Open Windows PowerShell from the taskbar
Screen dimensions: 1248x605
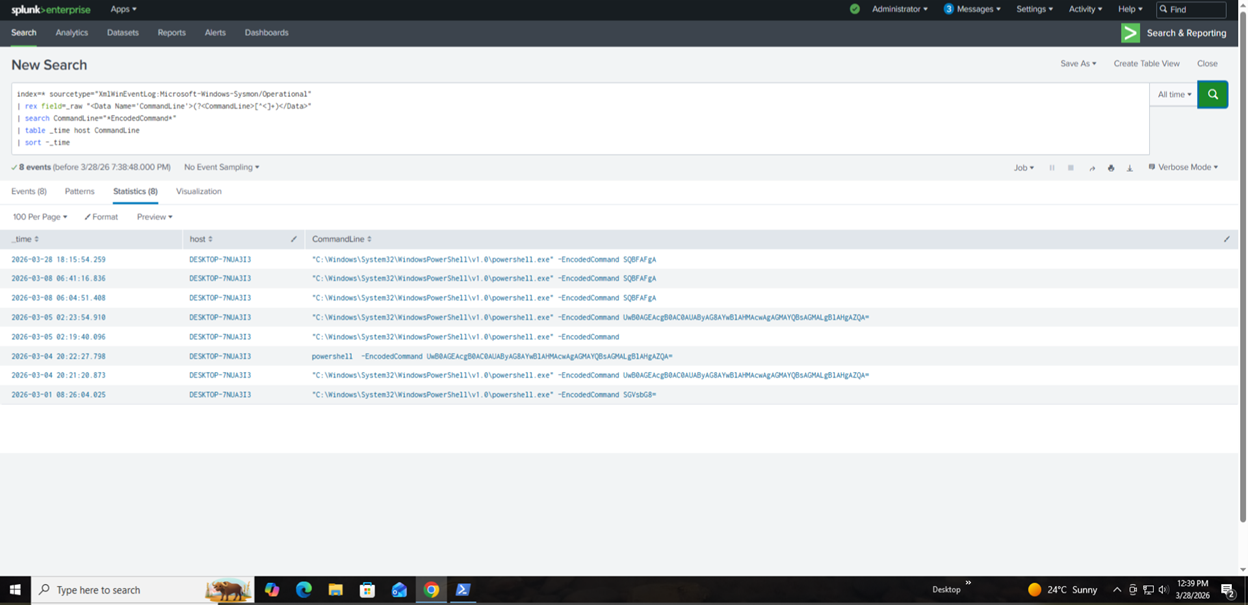click(x=462, y=589)
